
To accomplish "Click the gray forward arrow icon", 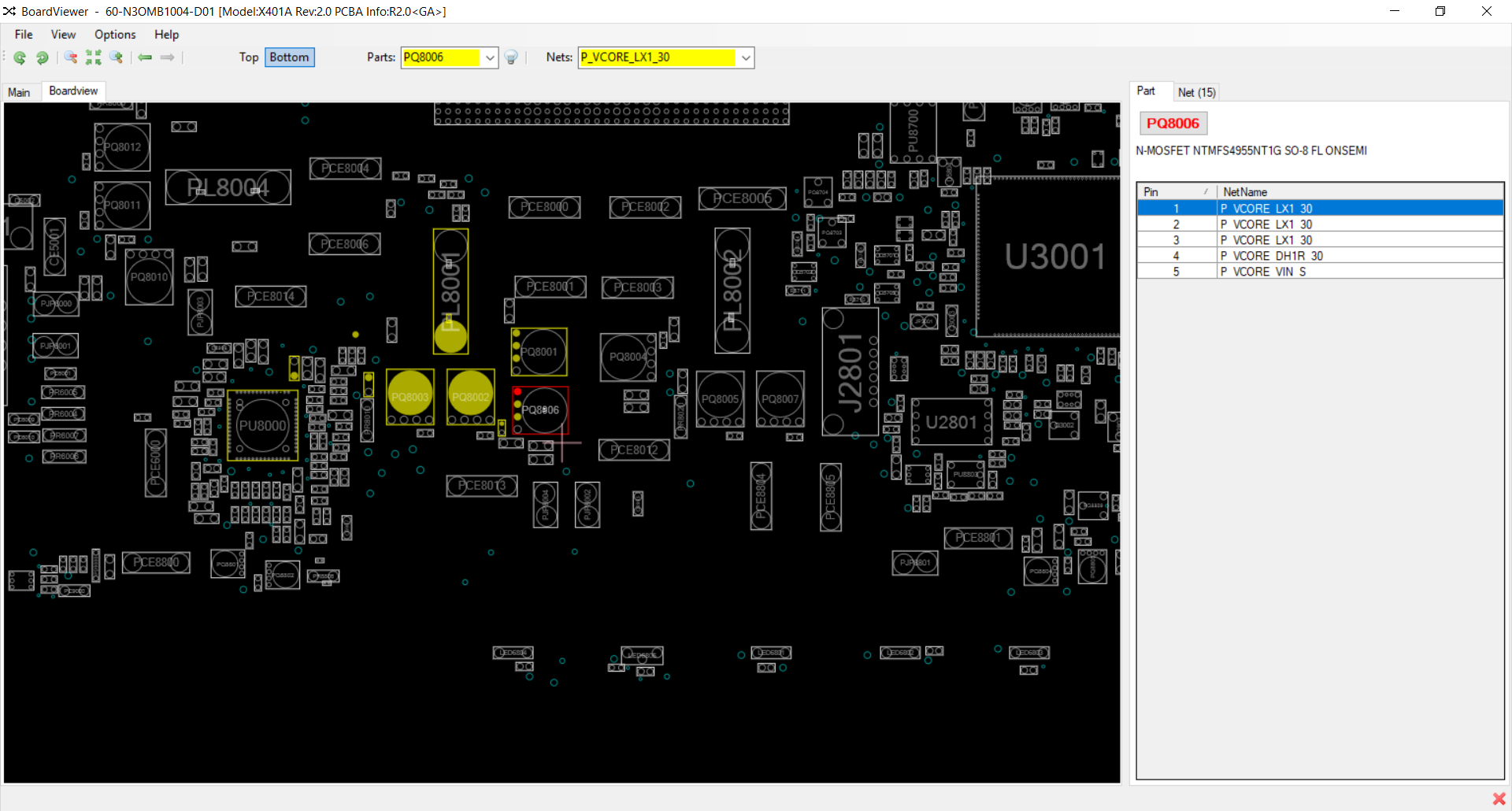I will (167, 57).
